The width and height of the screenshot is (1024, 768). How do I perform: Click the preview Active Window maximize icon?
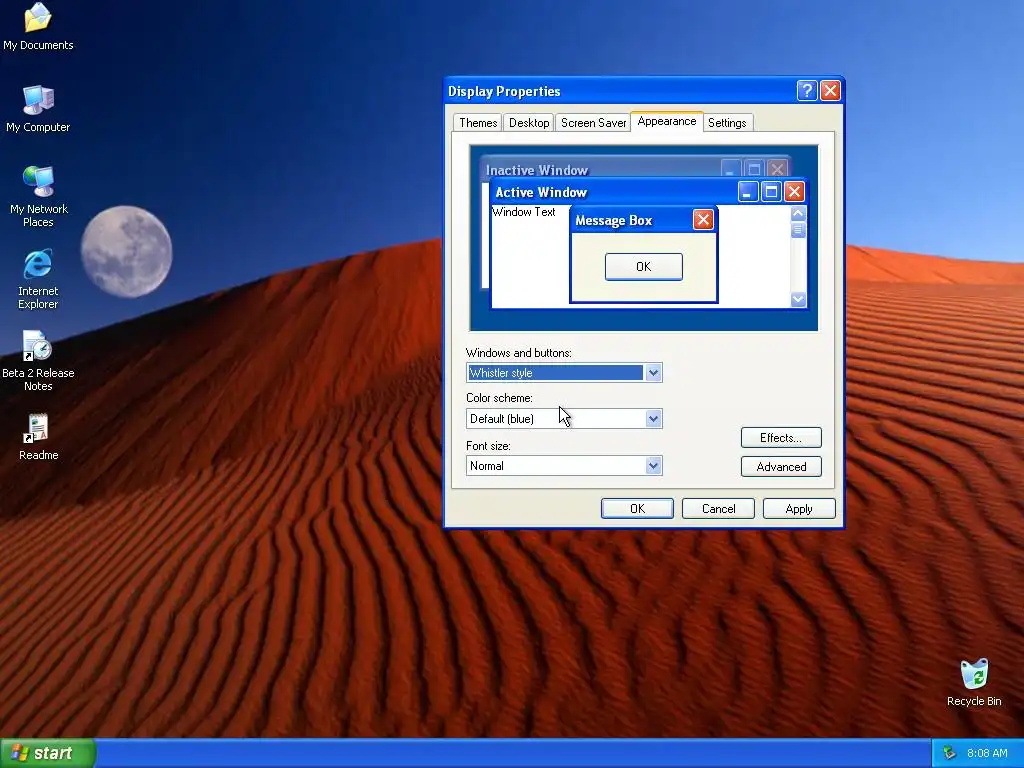tap(771, 192)
